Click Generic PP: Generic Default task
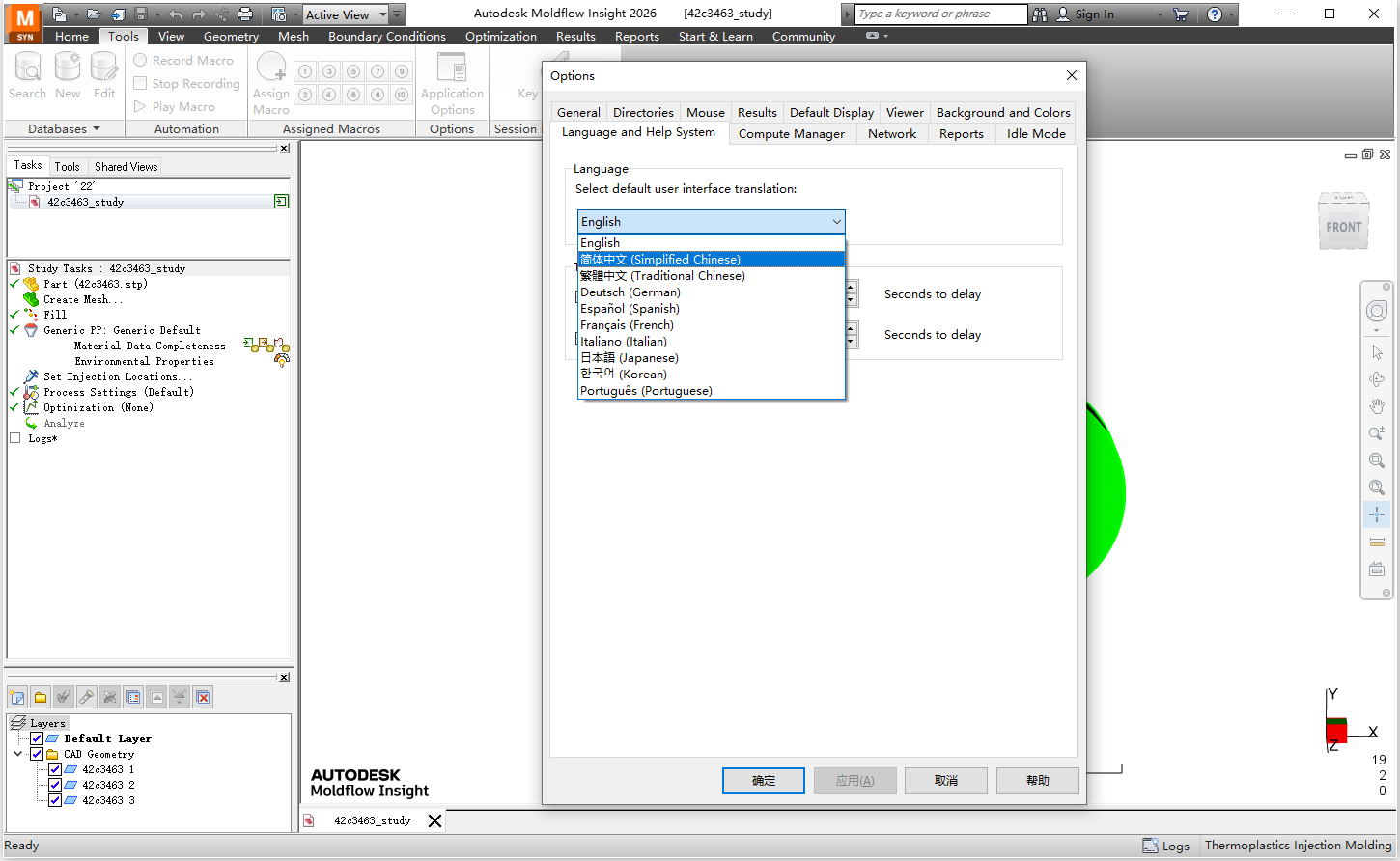This screenshot has width=1400, height=861. [x=122, y=330]
